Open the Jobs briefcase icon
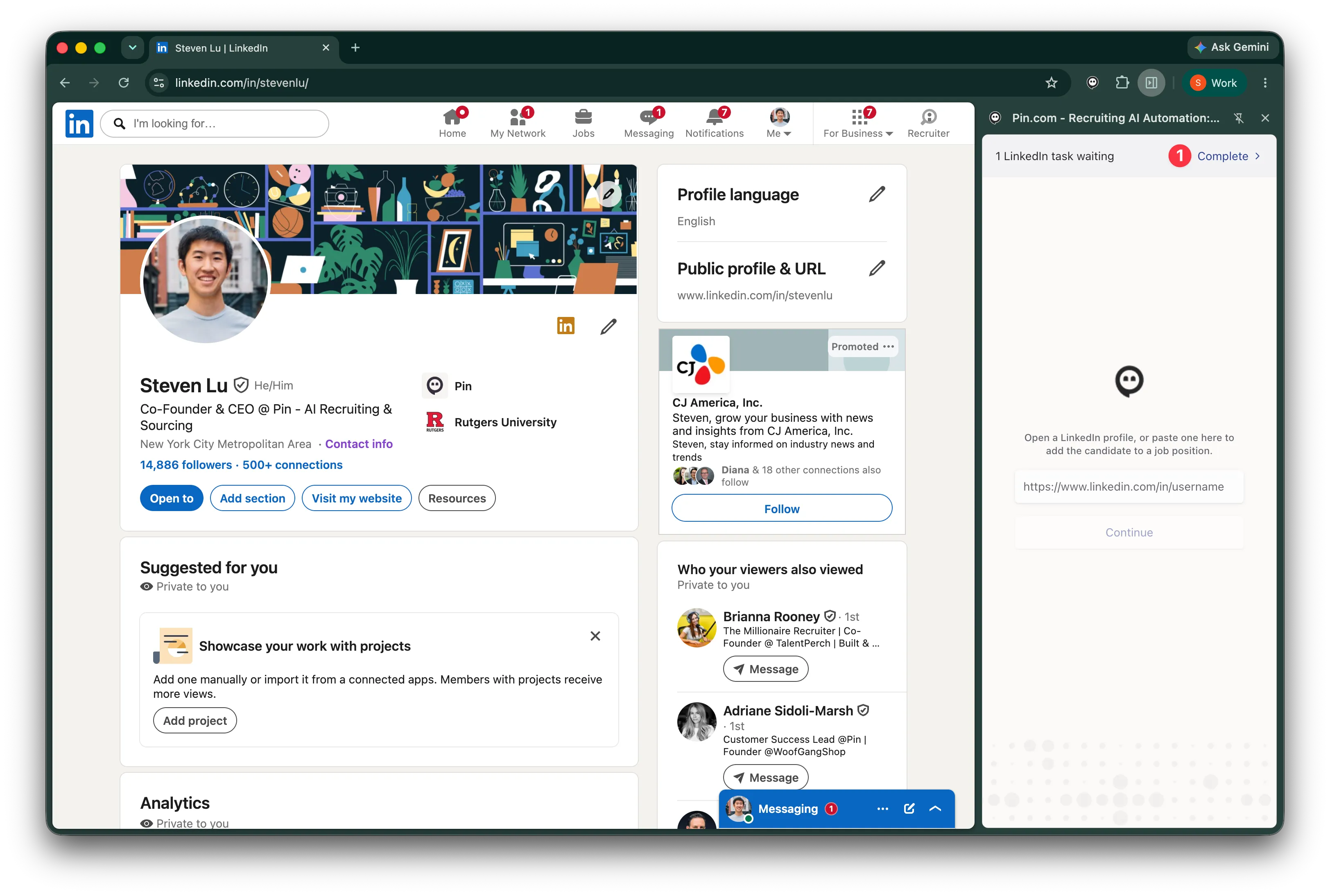The image size is (1330, 896). point(583,123)
